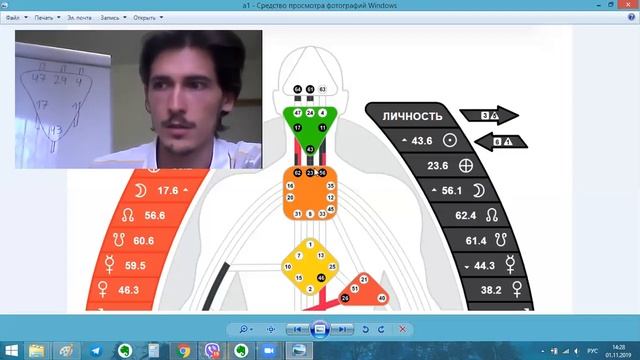This screenshot has width=640, height=360.
Task: Rotate the photo counterclockwise
Action: click(x=365, y=329)
